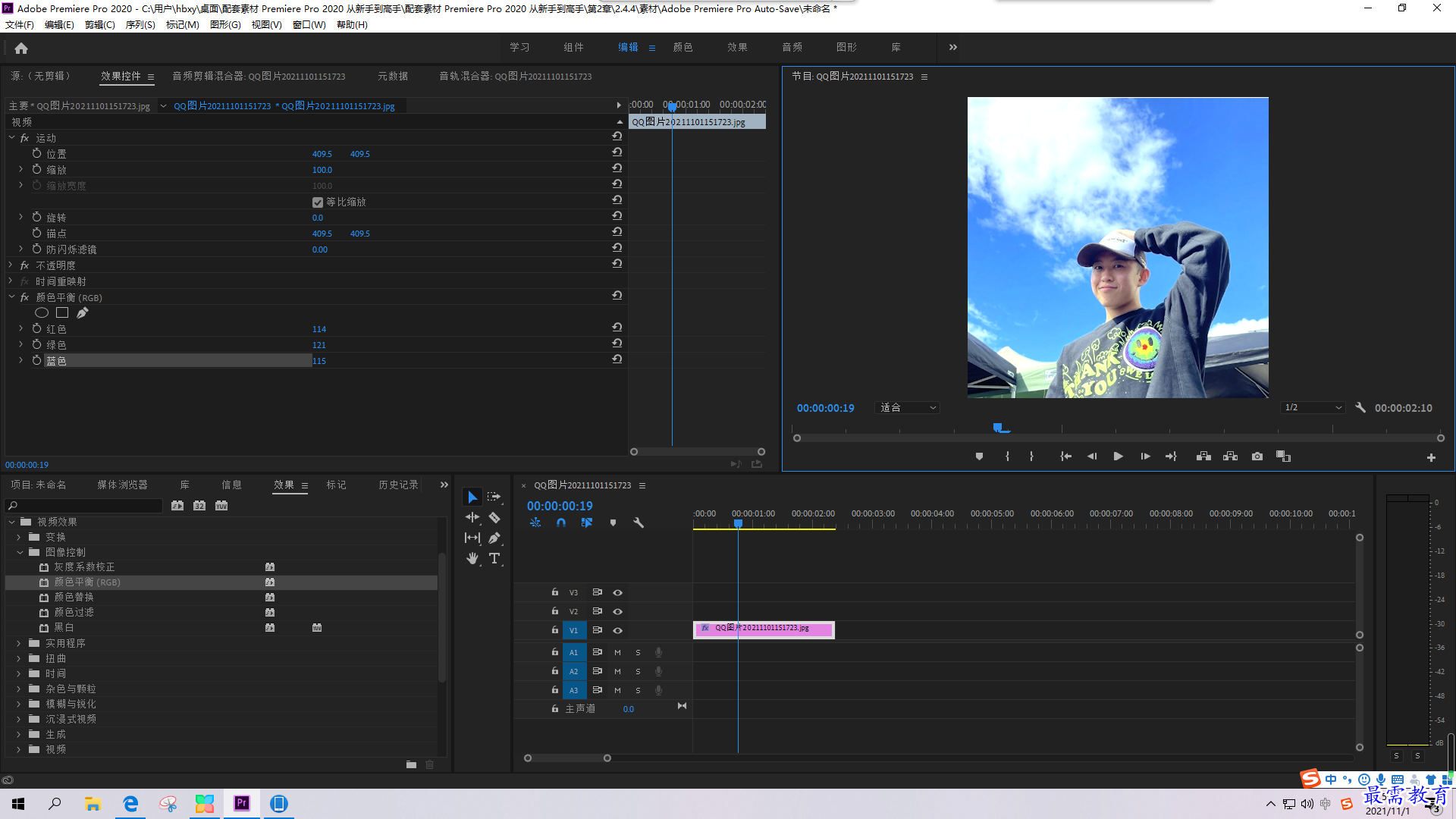This screenshot has height=819, width=1456.
Task: Create new custom bin in Effects panel
Action: (411, 765)
